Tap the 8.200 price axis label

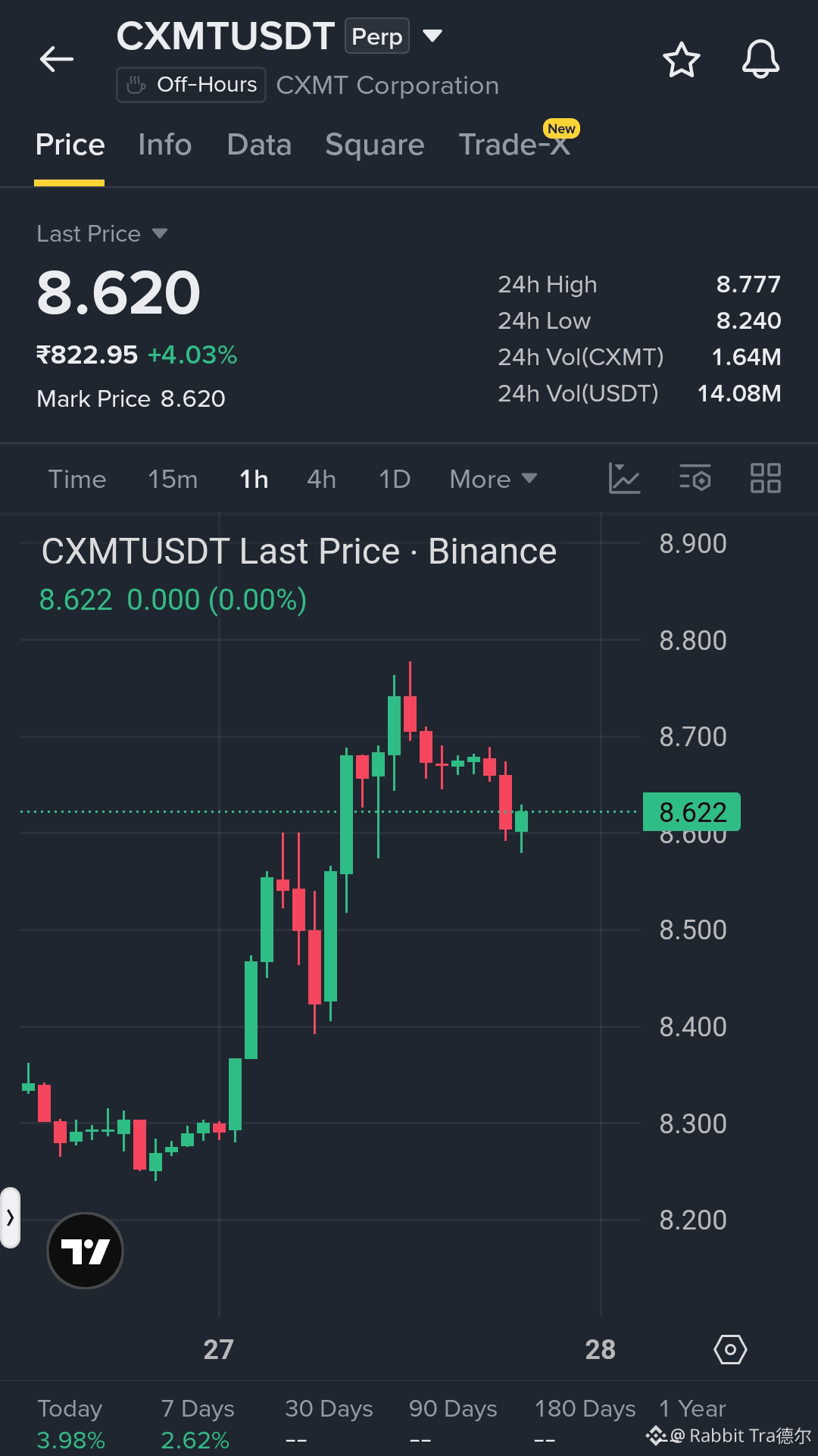click(x=693, y=1220)
